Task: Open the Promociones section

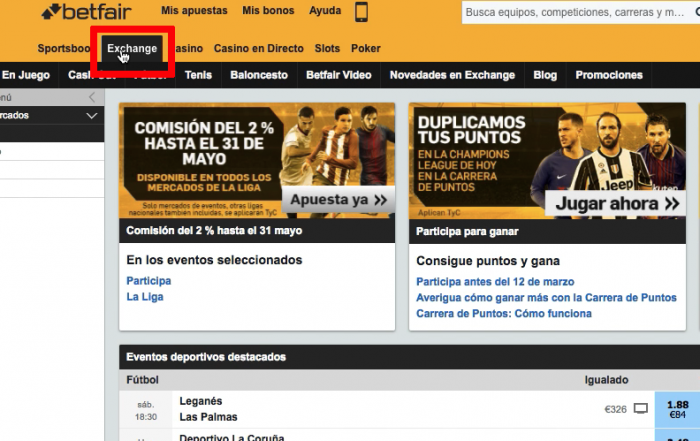Action: point(609,75)
